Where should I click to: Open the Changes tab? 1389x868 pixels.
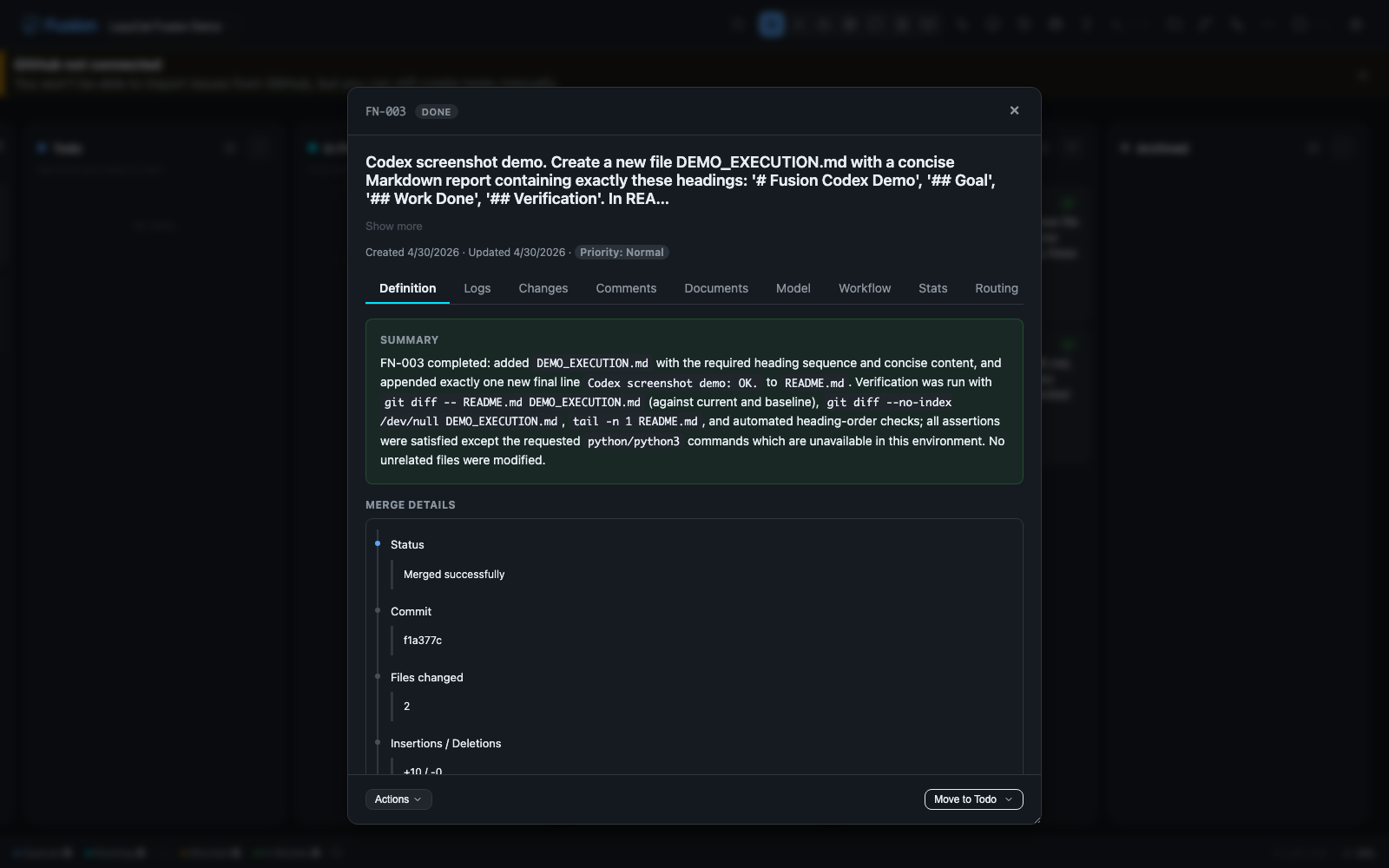[543, 288]
